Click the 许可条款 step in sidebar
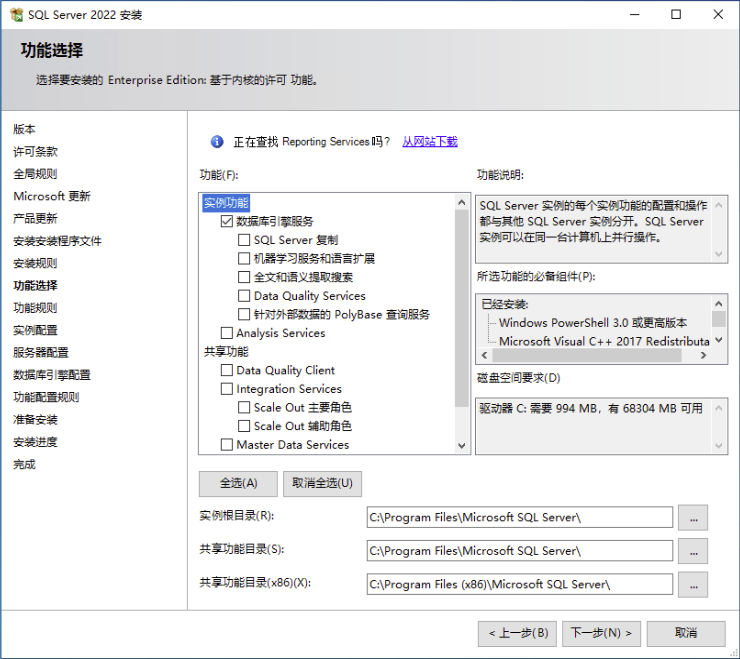This screenshot has height=659, width=740. tap(35, 152)
